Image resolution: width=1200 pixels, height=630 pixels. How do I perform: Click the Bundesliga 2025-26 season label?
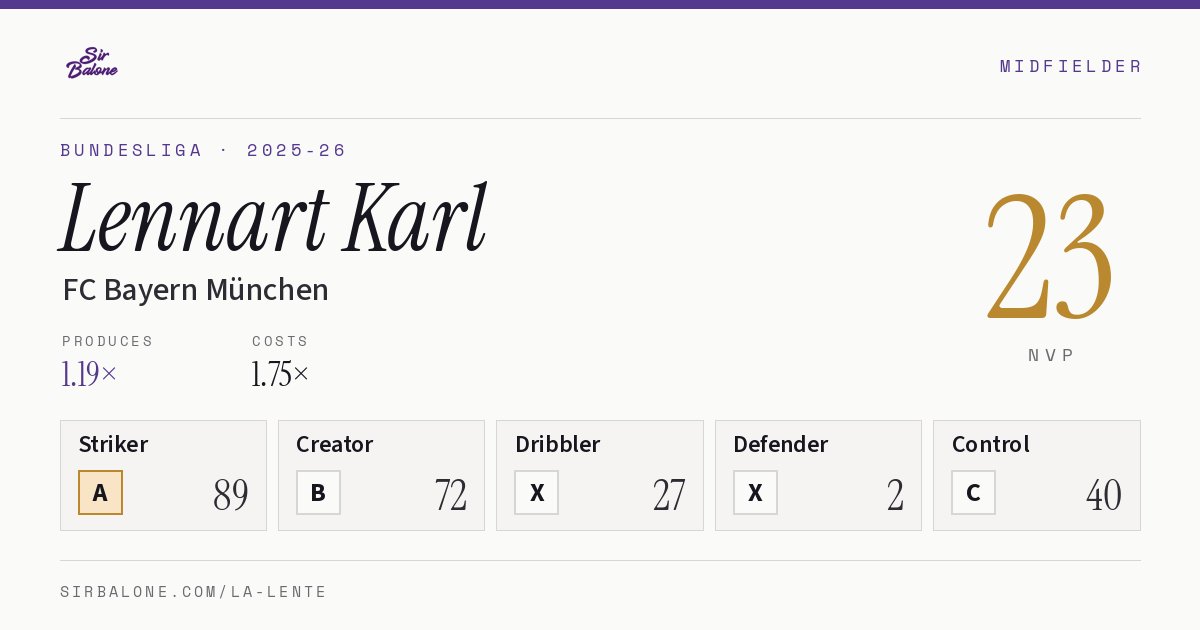[204, 150]
